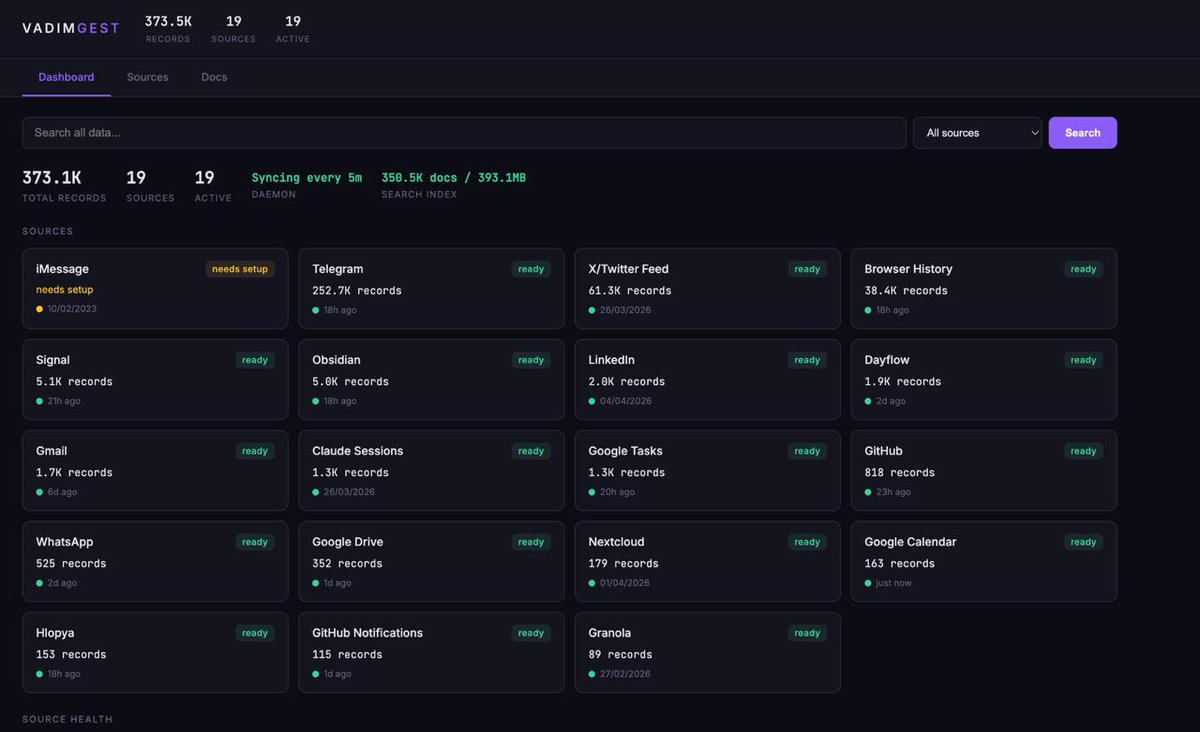Click the VADIMGEST logo
Viewport: 1200px width, 732px height.
[x=71, y=28]
